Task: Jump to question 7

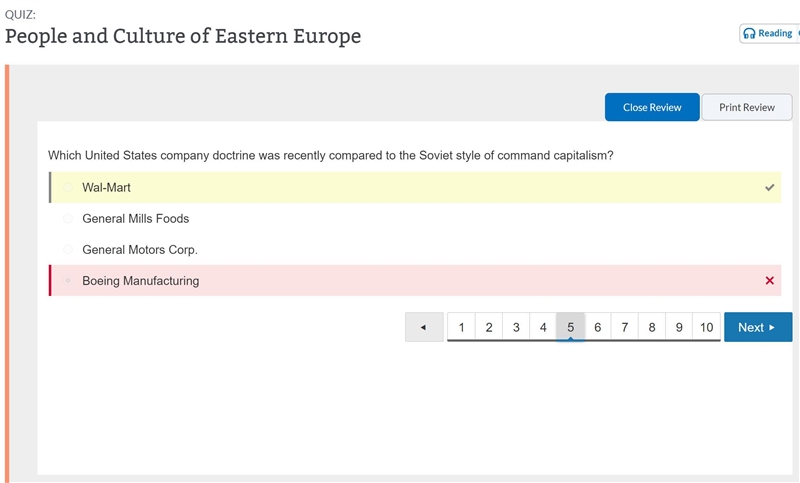Action: 624,327
